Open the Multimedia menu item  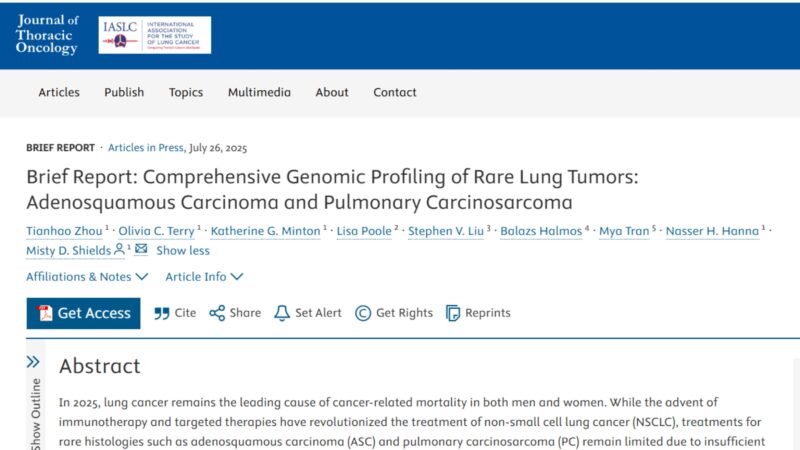click(259, 92)
